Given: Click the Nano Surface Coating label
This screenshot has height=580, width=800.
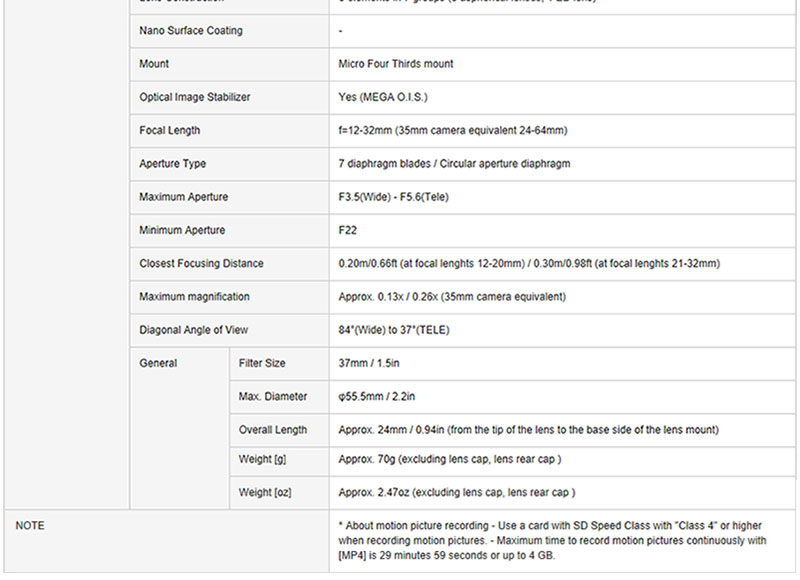Looking at the screenshot, I should 191,31.
